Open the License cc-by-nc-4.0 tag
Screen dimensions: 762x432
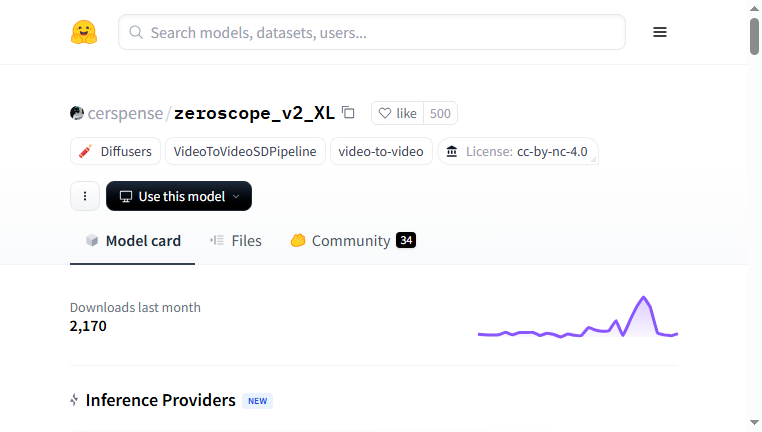pyautogui.click(x=518, y=151)
